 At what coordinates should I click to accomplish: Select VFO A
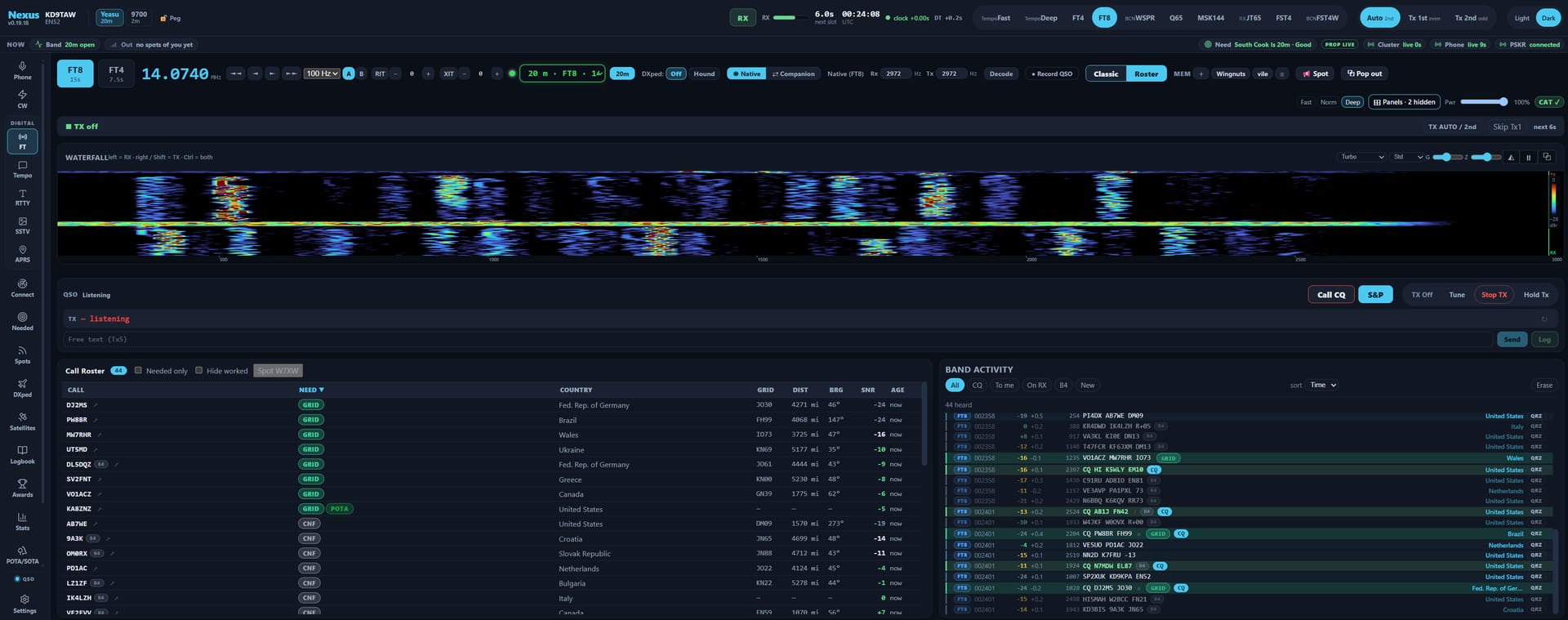(349, 74)
